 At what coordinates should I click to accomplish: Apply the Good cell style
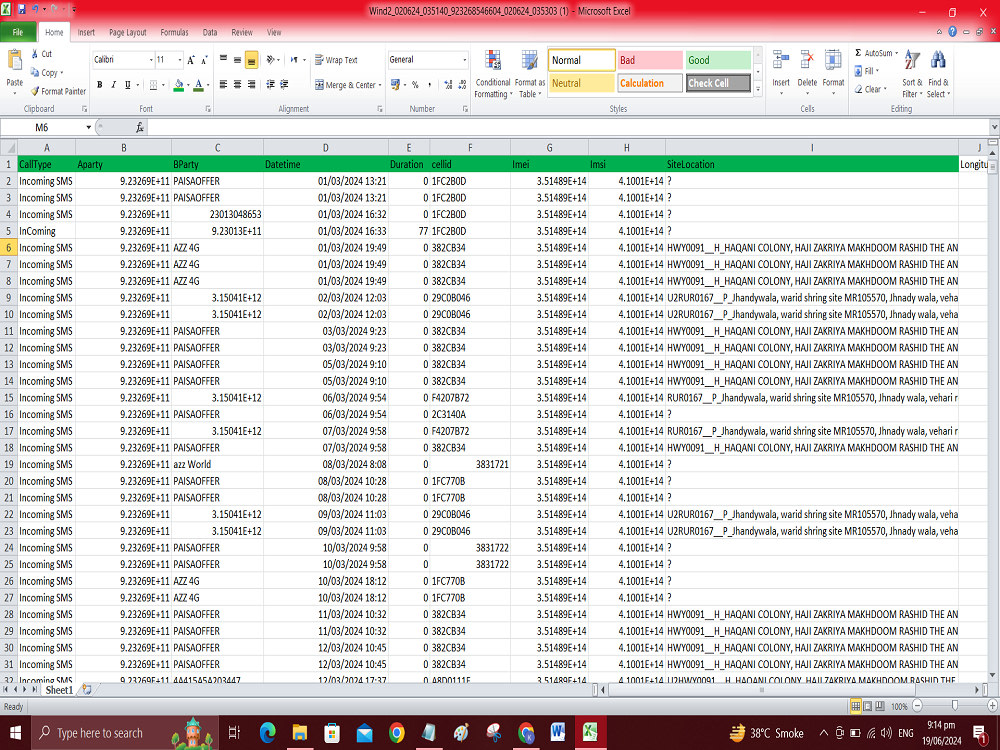pyautogui.click(x=716, y=60)
